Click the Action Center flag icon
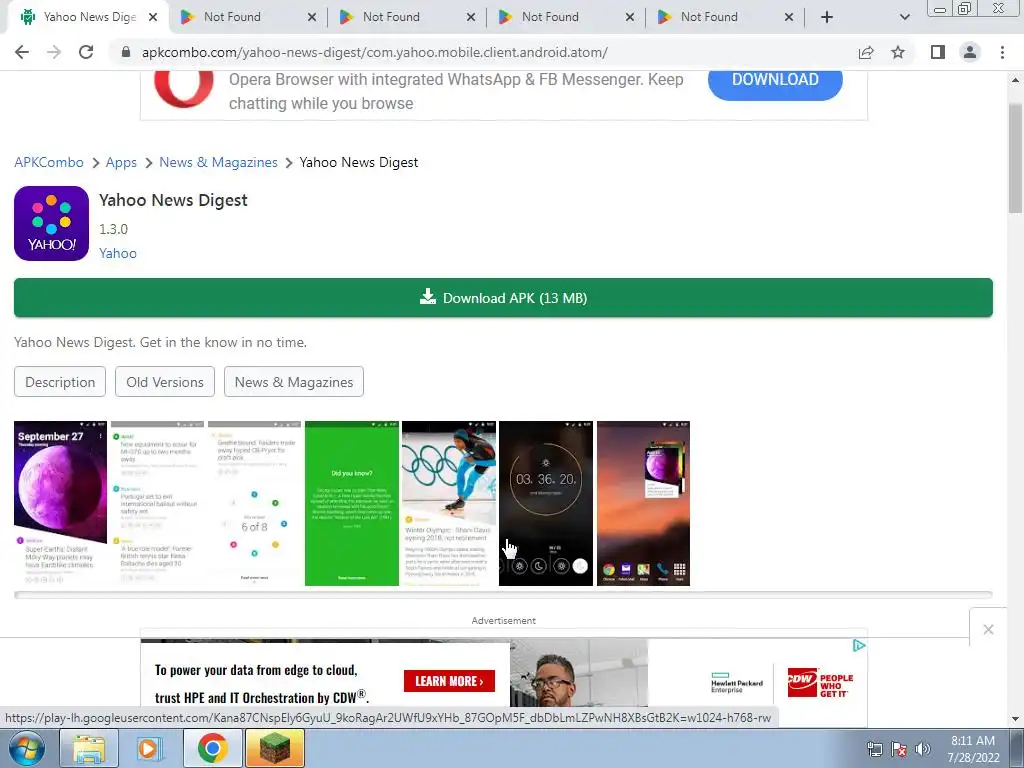This screenshot has width=1024, height=768. click(x=899, y=750)
